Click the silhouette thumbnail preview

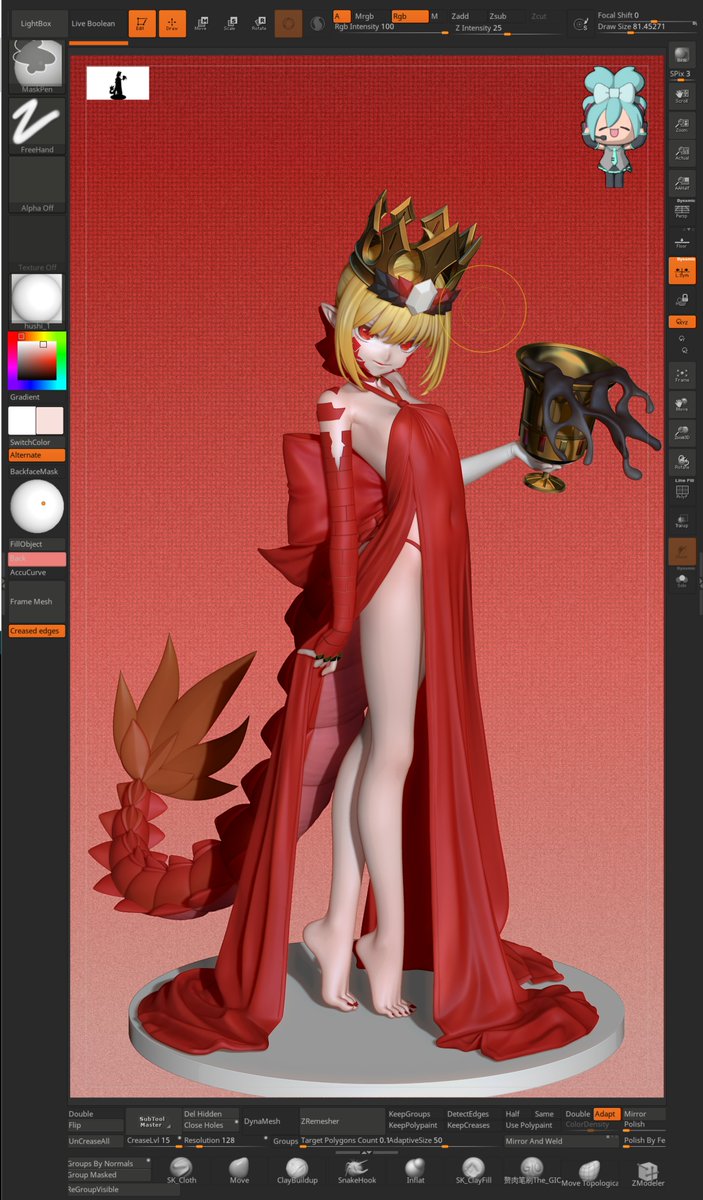(x=118, y=83)
